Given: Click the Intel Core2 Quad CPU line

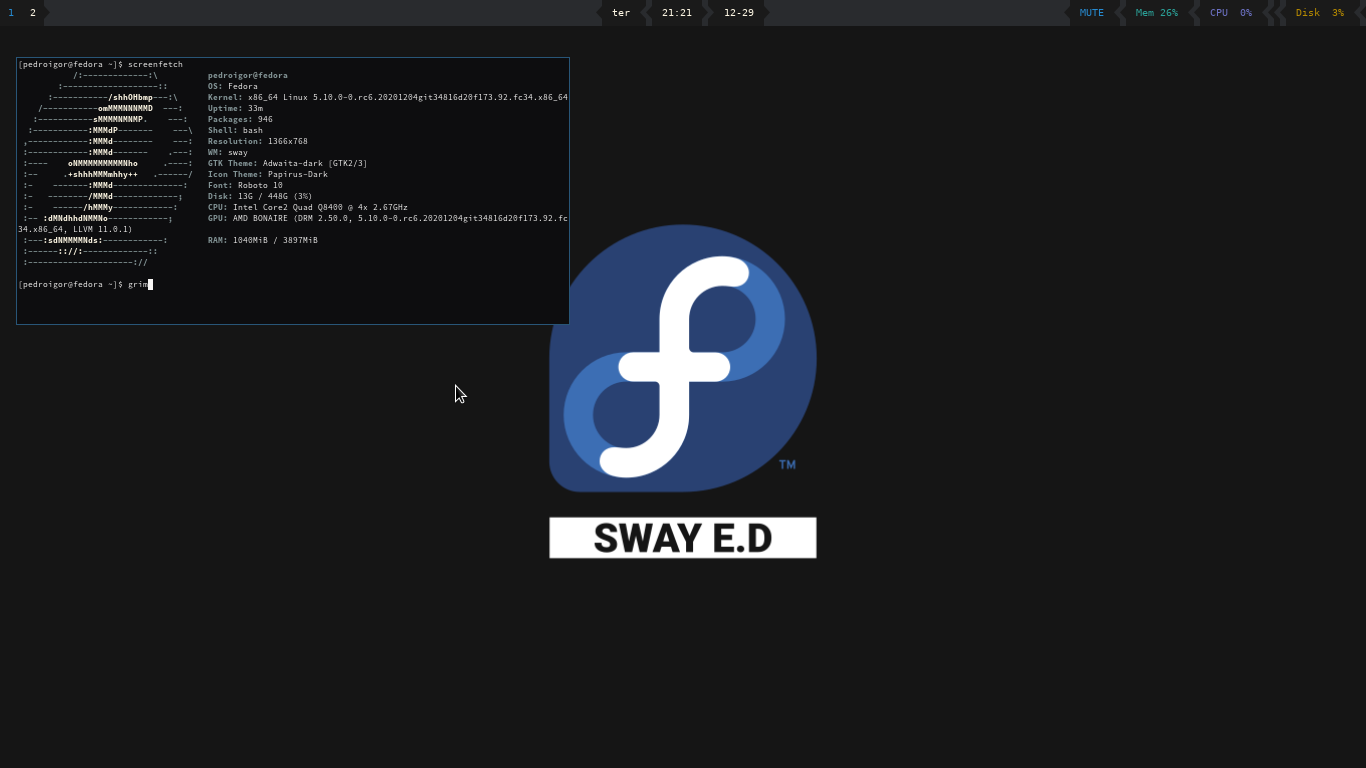Looking at the screenshot, I should coord(307,208).
